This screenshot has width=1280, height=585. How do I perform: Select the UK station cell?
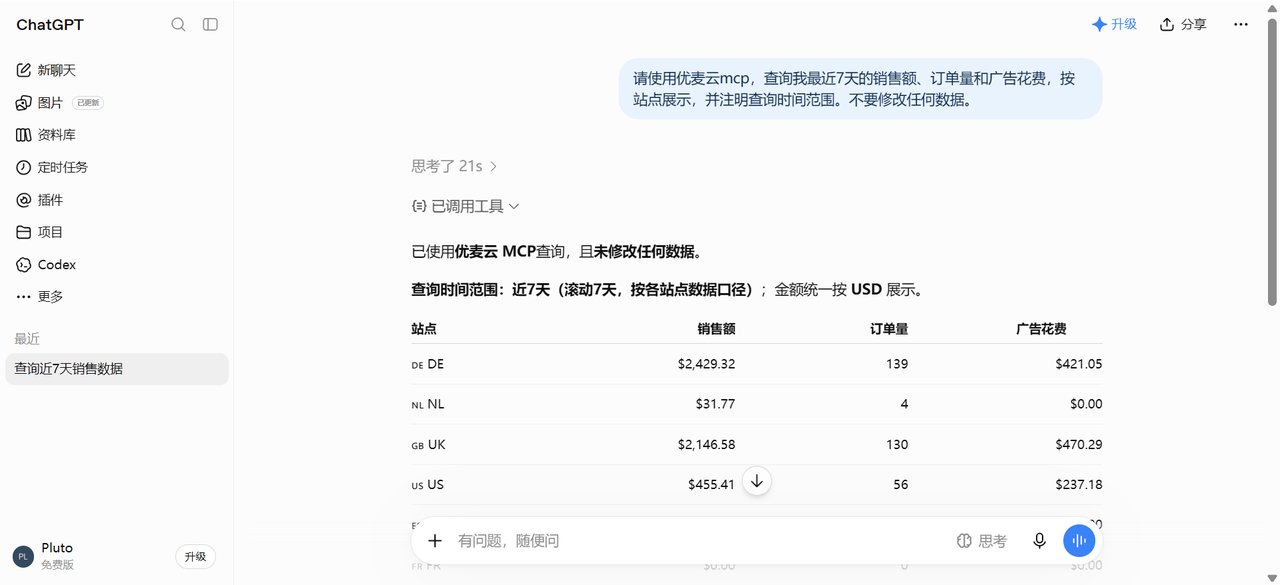point(428,444)
